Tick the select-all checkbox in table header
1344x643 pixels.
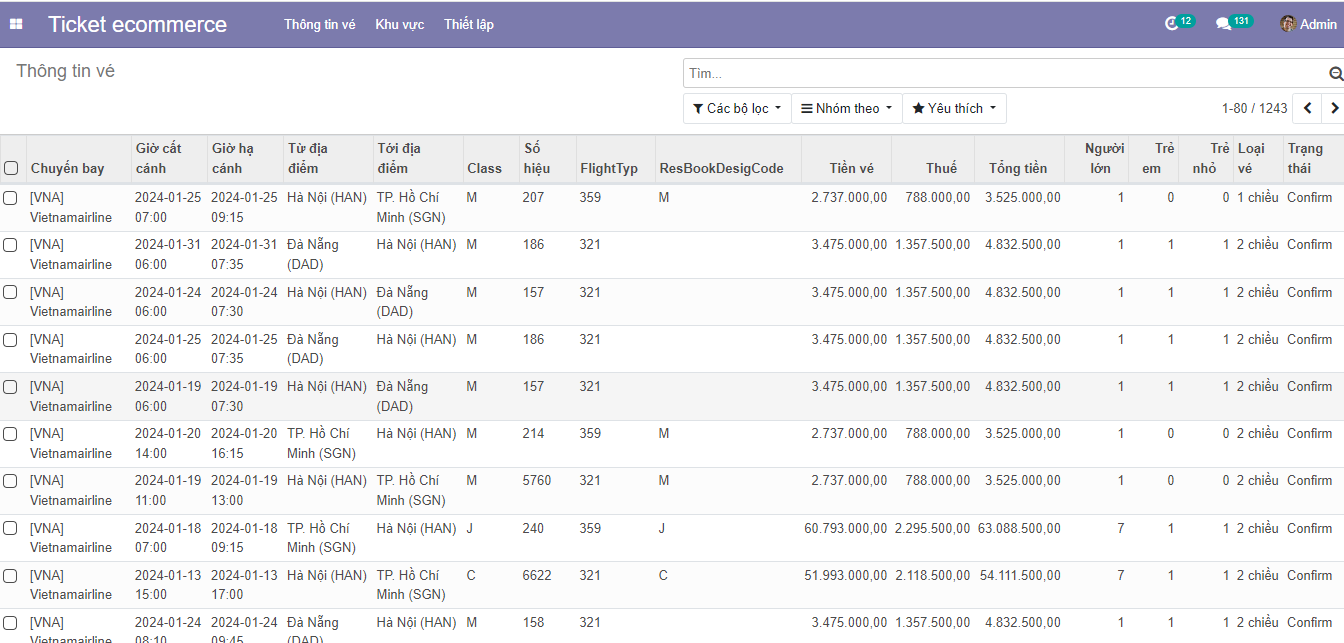pos(11,168)
